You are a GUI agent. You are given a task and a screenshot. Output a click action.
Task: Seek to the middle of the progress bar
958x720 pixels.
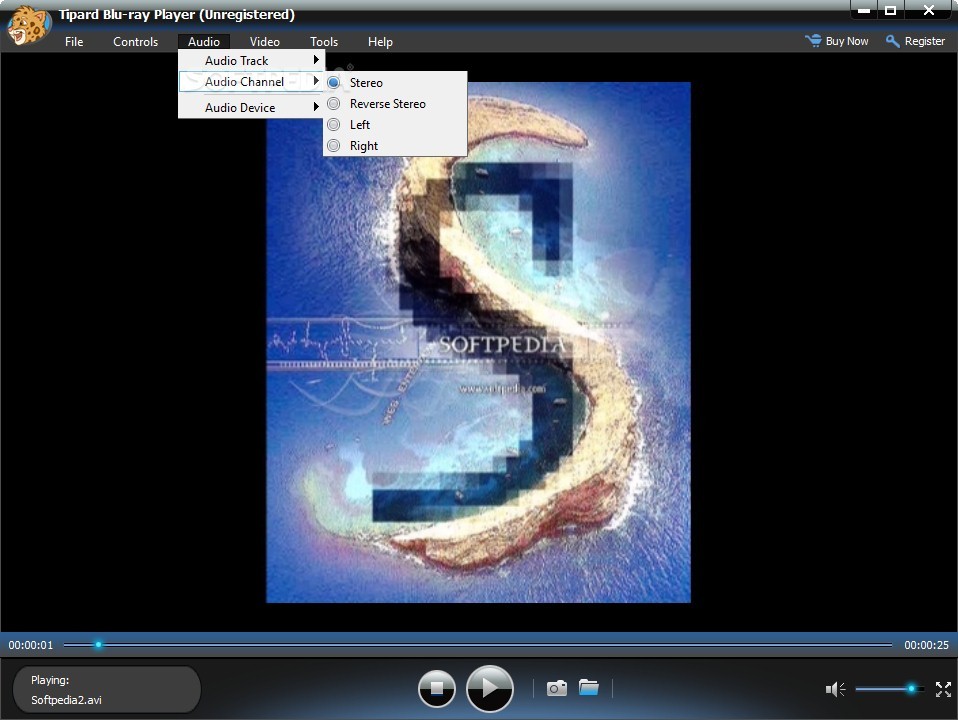(478, 645)
